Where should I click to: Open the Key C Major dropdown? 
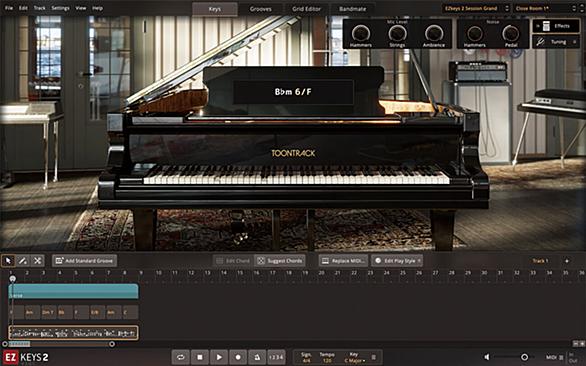355,361
